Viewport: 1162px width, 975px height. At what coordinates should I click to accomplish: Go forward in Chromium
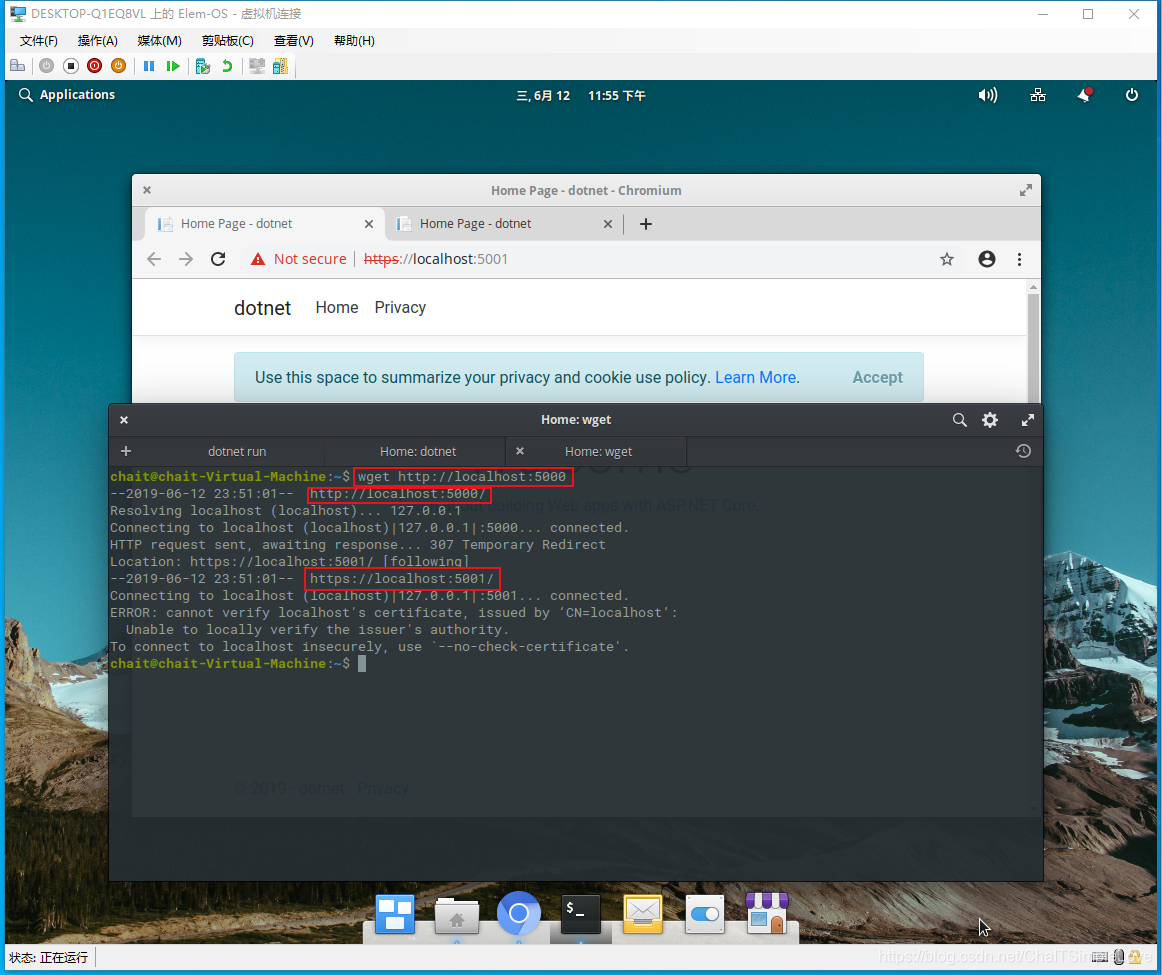pos(186,259)
